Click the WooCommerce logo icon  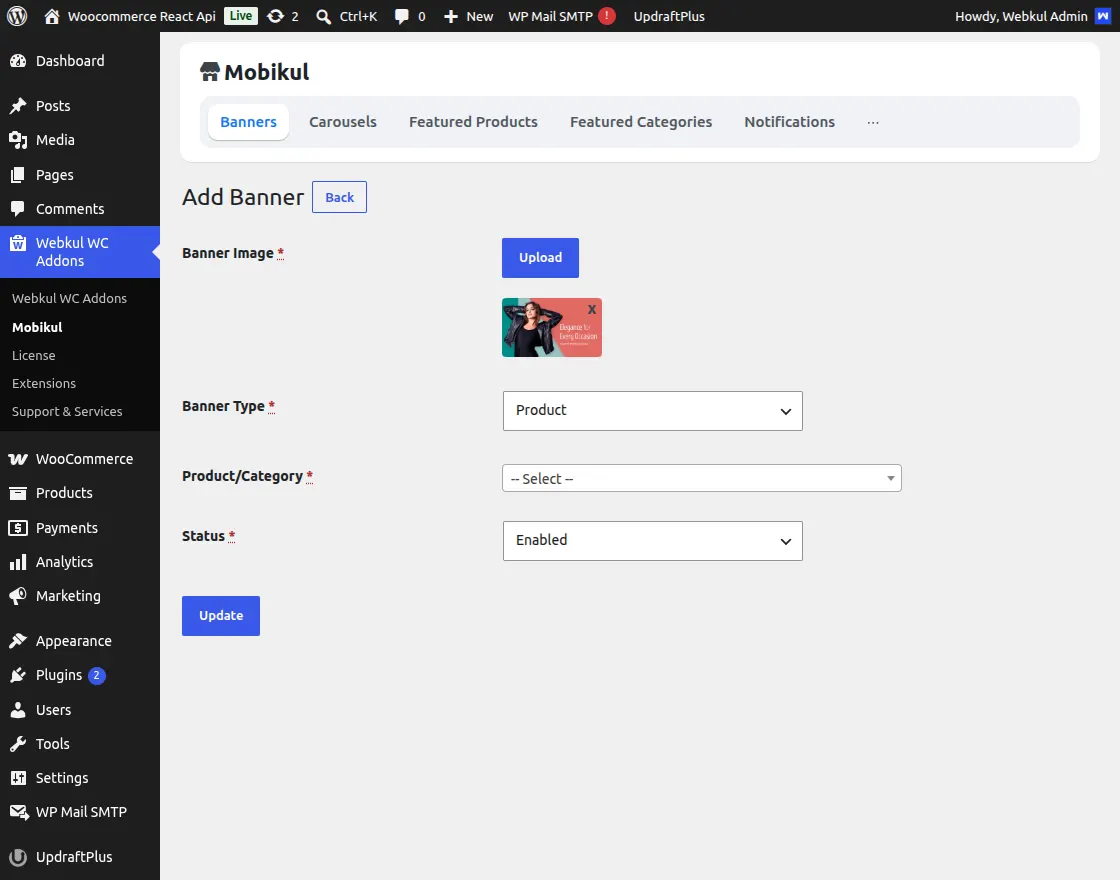pyautogui.click(x=18, y=459)
